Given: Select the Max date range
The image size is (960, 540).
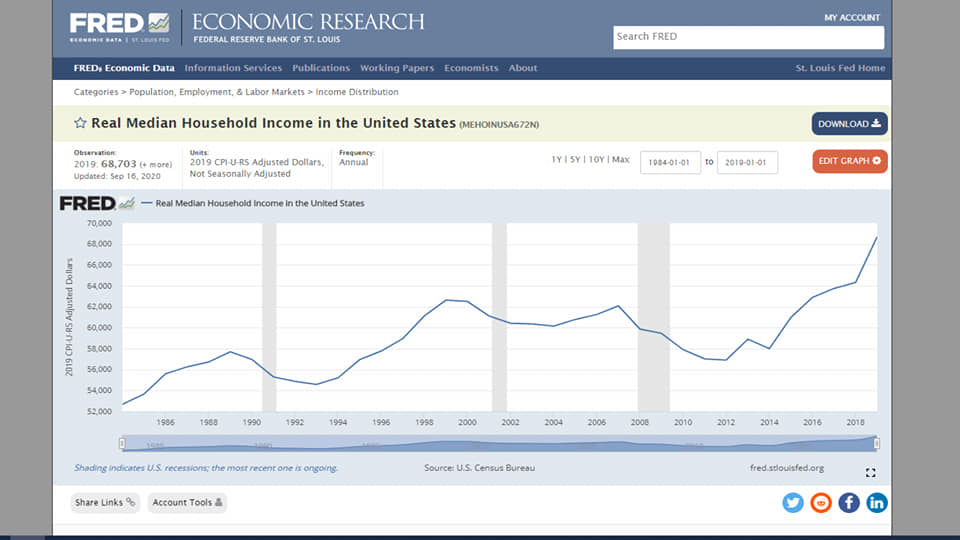Looking at the screenshot, I should tap(621, 160).
